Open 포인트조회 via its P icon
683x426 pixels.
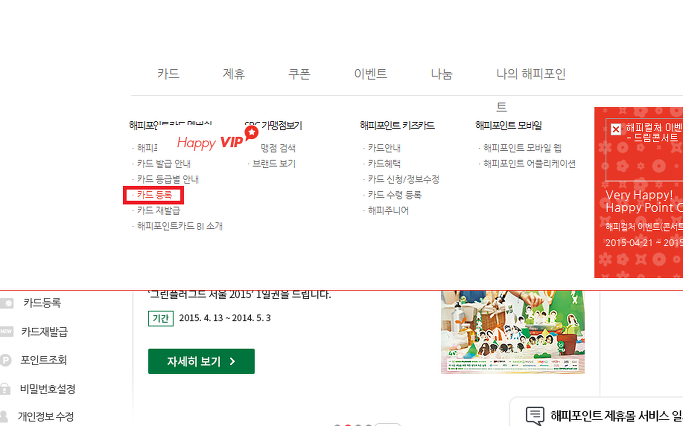click(5, 360)
